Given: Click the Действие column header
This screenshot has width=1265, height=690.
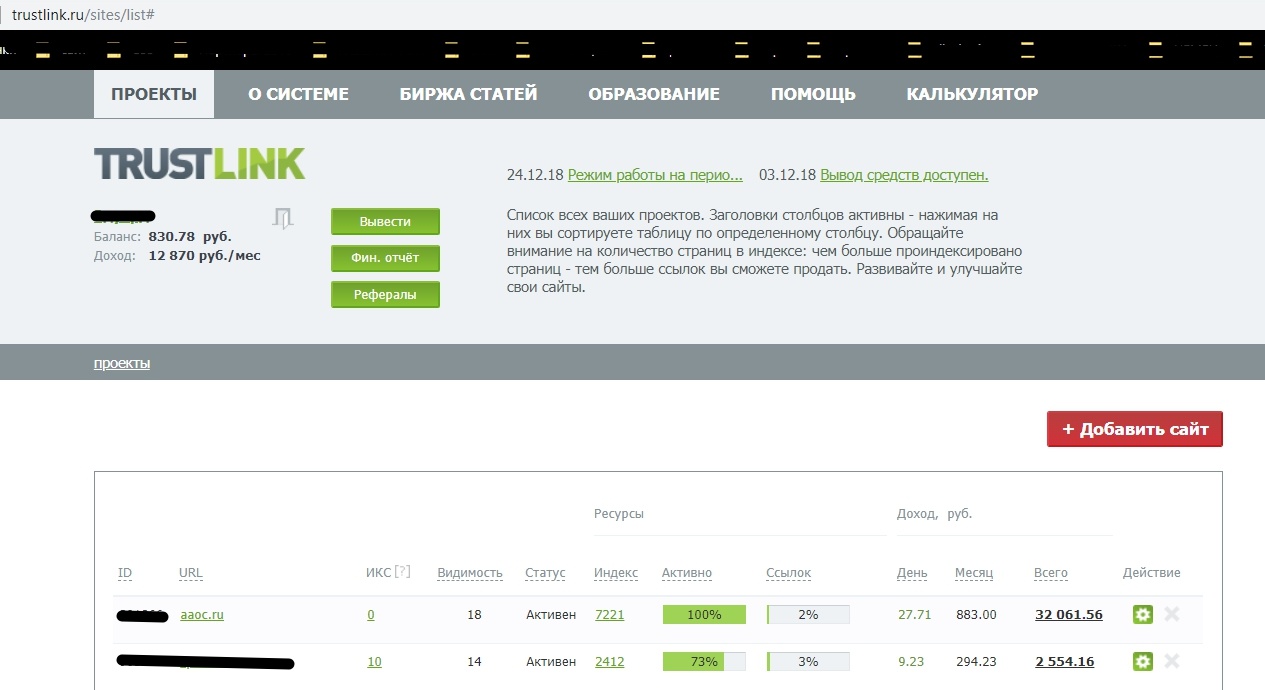Looking at the screenshot, I should click(1151, 573).
